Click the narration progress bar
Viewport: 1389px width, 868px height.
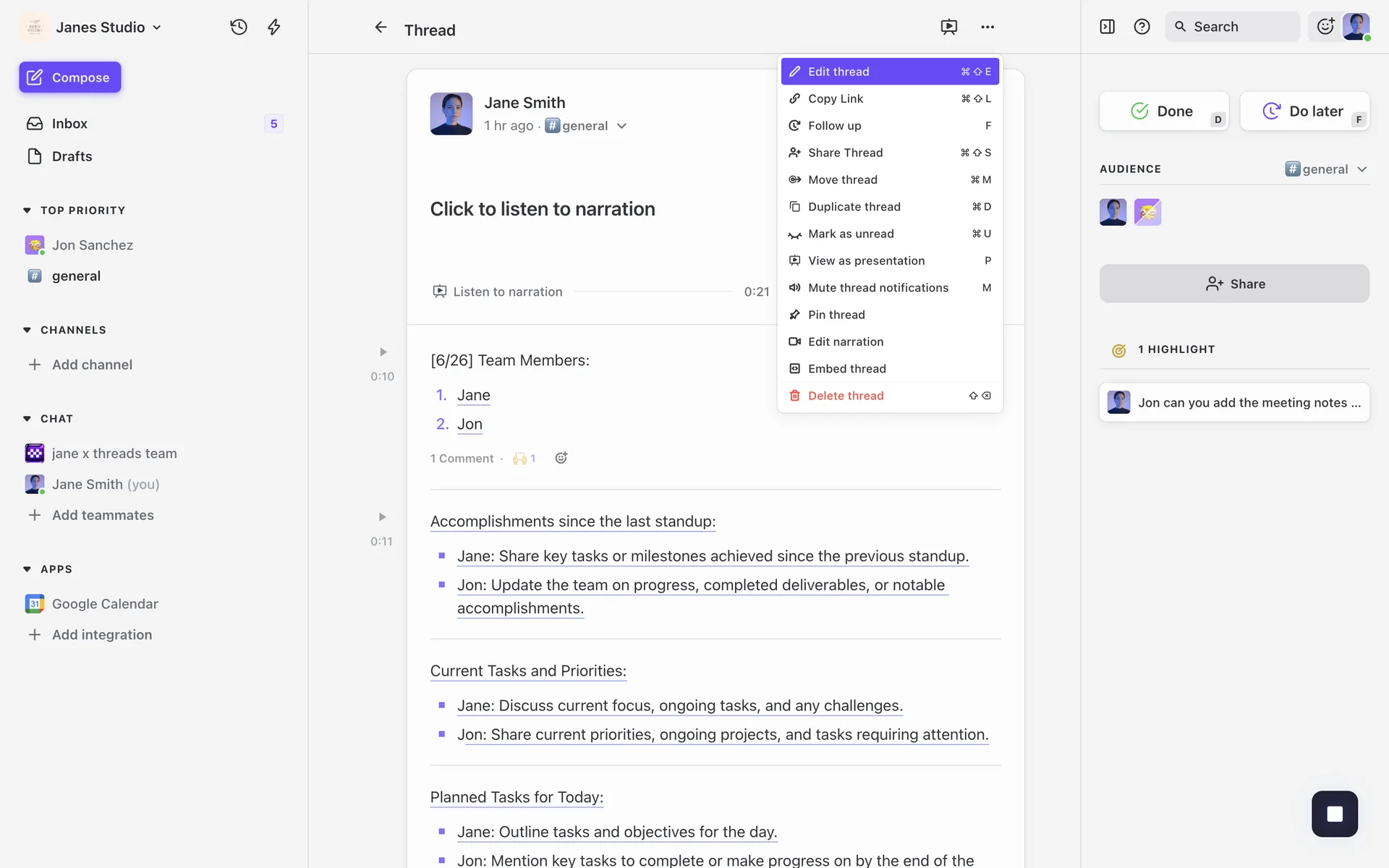tap(653, 292)
